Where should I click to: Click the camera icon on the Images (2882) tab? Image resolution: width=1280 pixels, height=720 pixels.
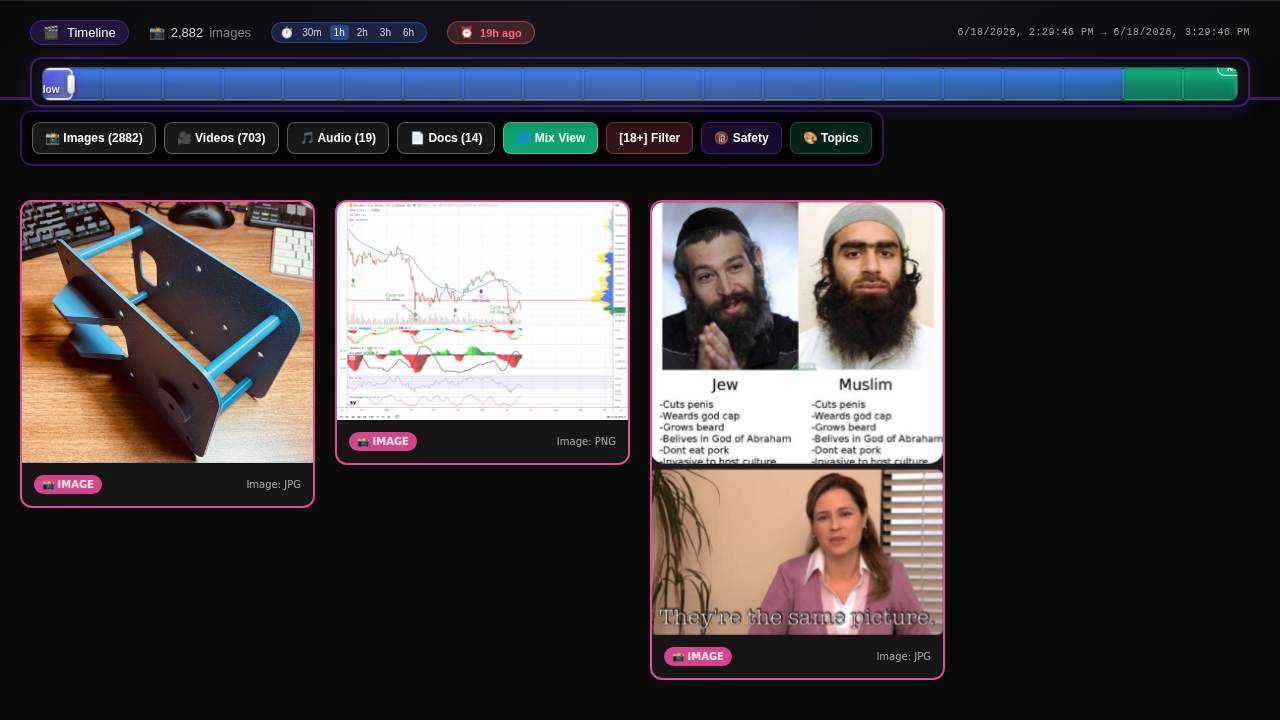52,138
